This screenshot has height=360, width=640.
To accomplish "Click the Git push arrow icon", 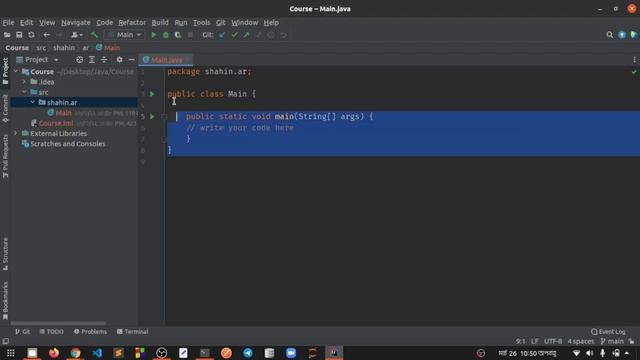I will (246, 35).
